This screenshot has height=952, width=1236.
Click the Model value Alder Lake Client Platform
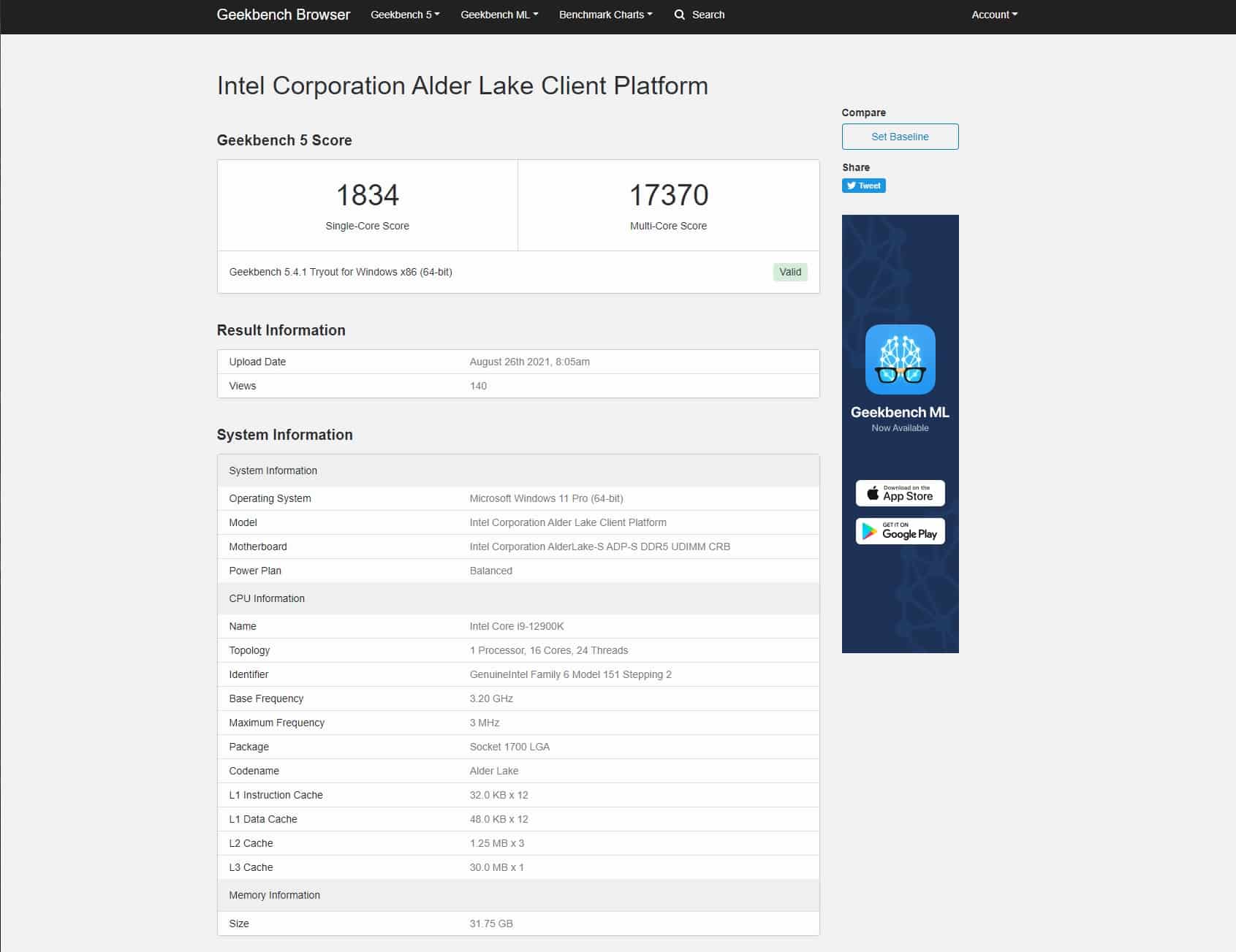(568, 522)
